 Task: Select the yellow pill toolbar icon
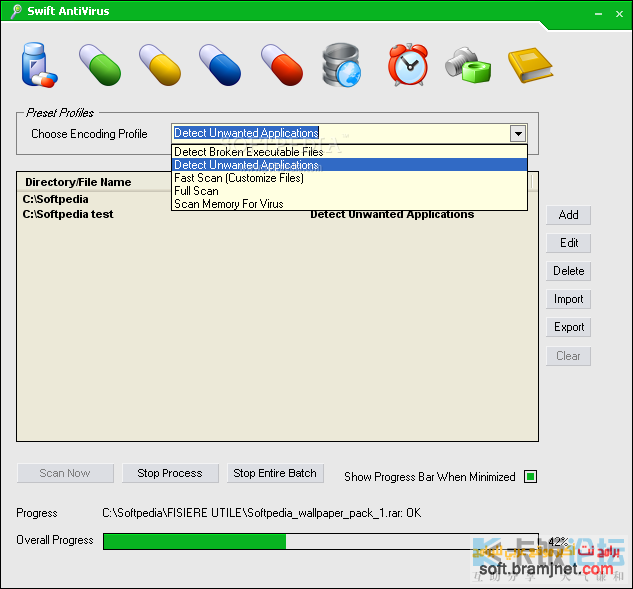pyautogui.click(x=160, y=65)
